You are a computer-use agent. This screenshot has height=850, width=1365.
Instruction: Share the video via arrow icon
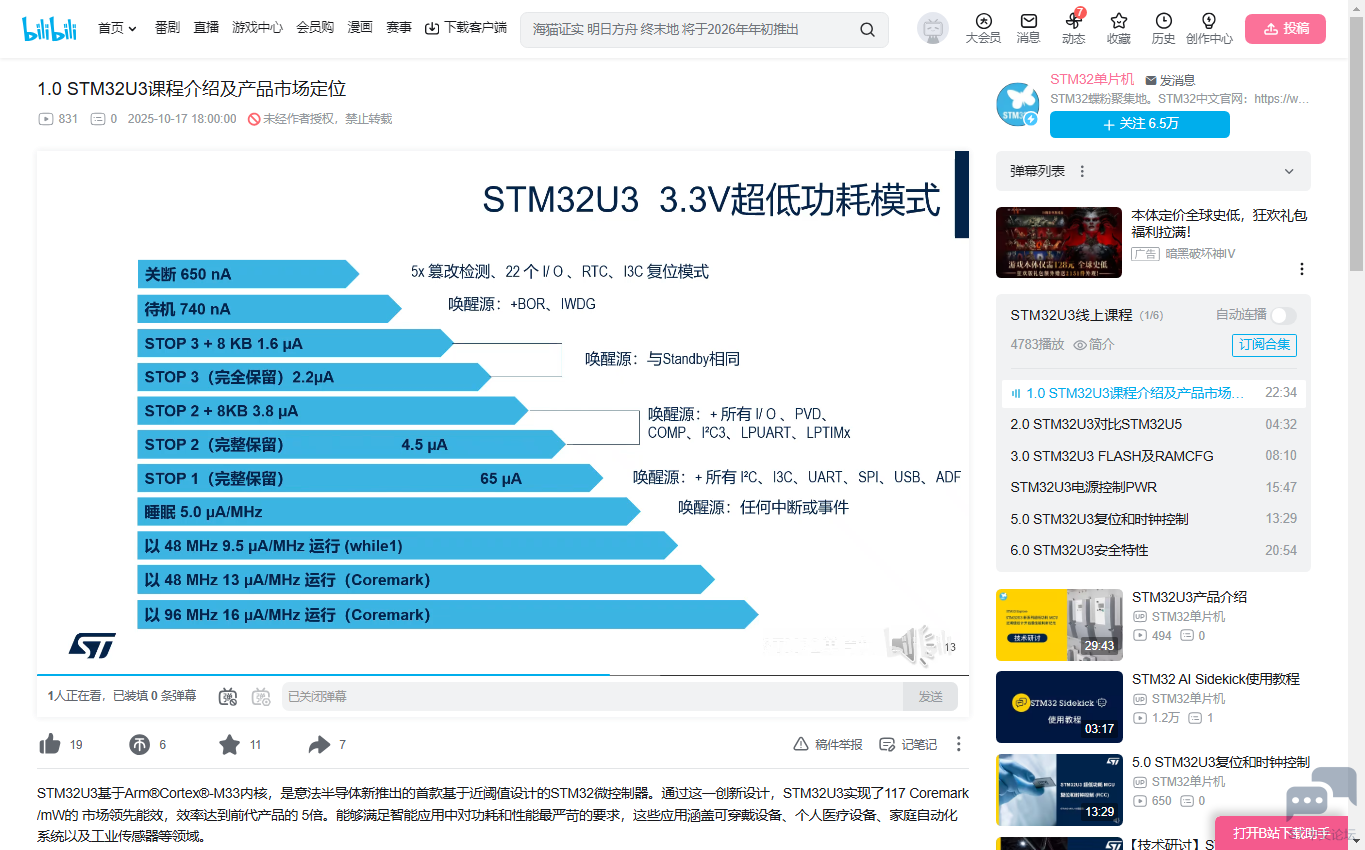[x=320, y=744]
